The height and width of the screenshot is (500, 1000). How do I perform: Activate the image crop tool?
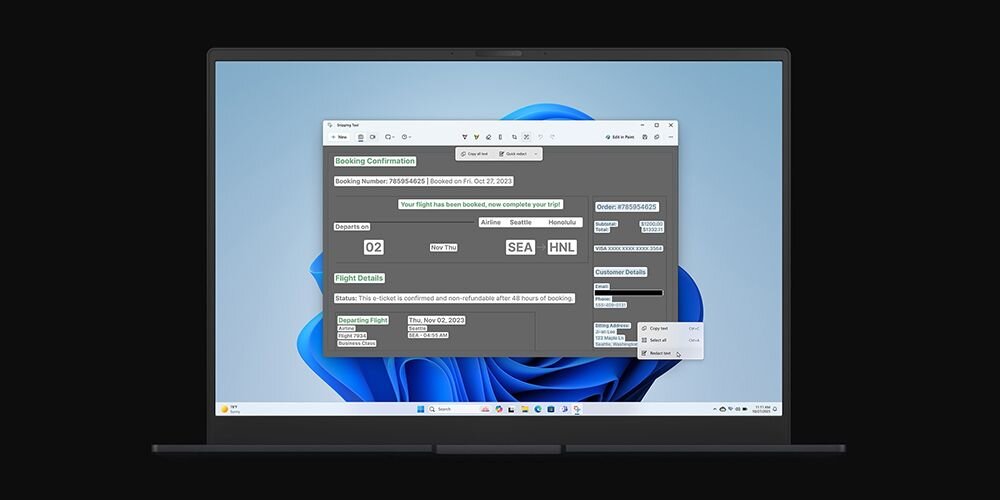click(x=514, y=137)
